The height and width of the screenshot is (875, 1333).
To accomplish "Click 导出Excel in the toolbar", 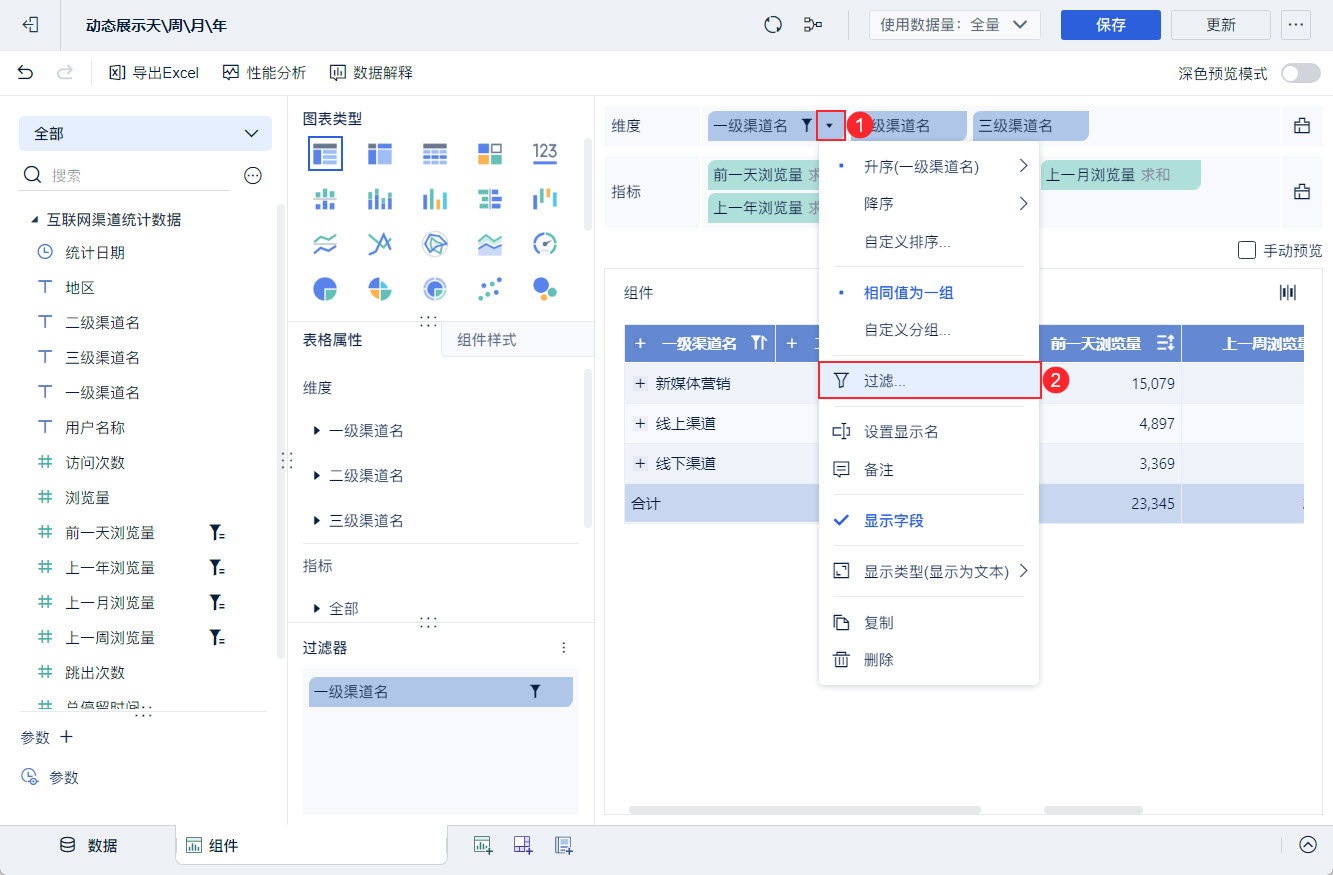I will [x=154, y=73].
